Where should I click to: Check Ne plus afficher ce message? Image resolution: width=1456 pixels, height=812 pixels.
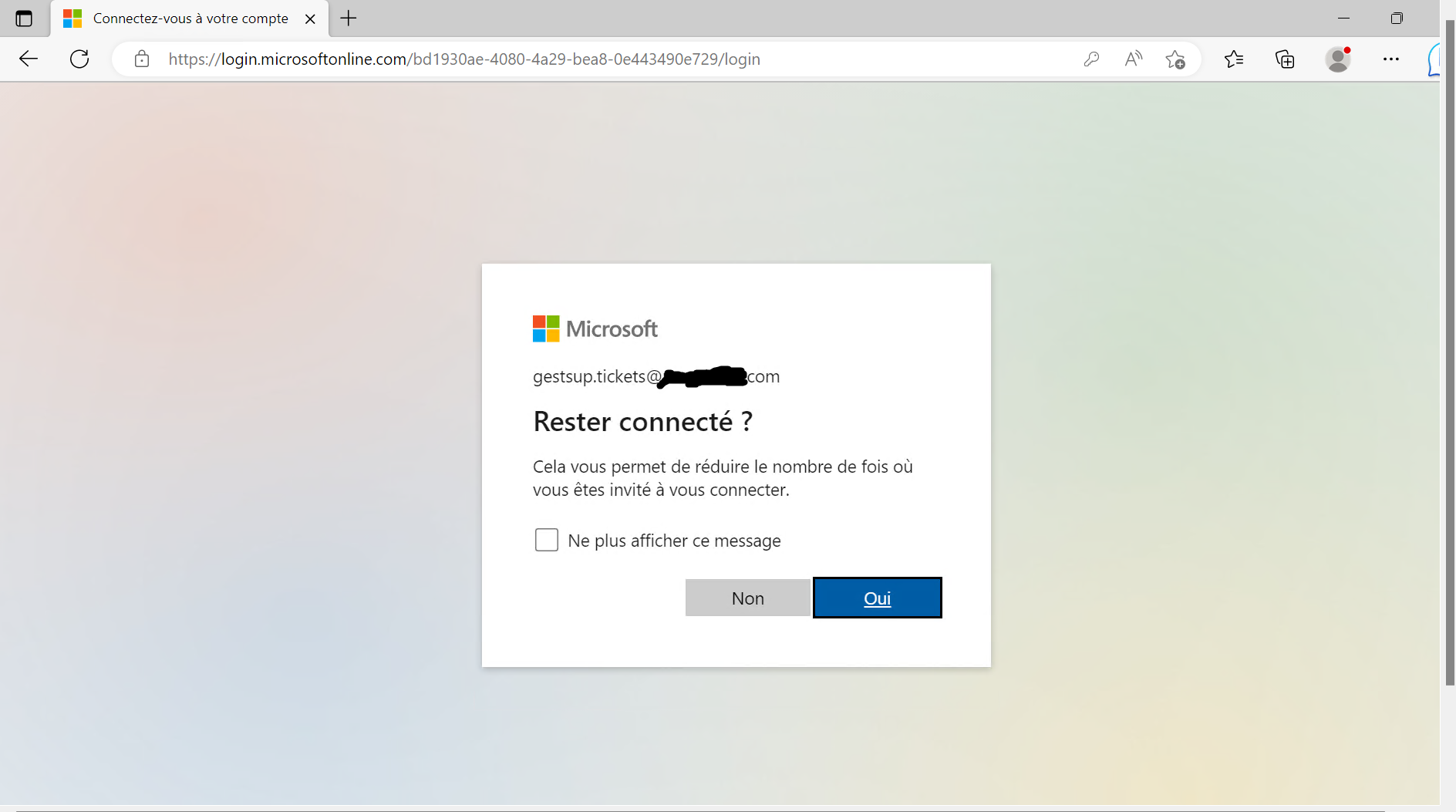(x=547, y=540)
